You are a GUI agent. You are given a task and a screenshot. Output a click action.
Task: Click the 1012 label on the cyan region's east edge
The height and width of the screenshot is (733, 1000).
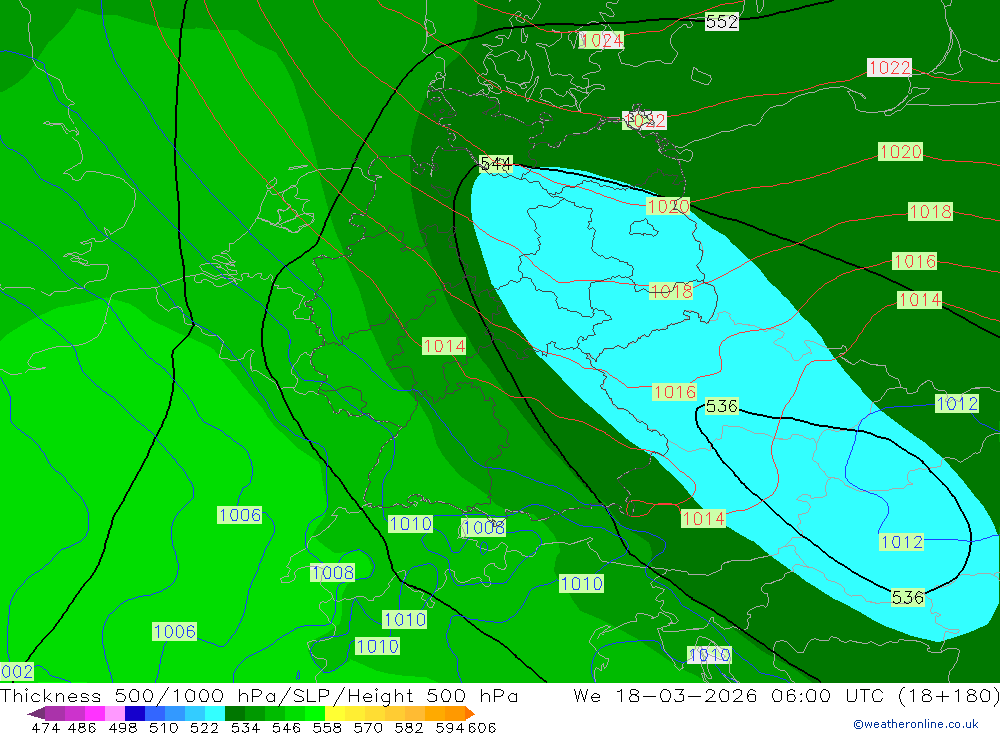tap(957, 403)
